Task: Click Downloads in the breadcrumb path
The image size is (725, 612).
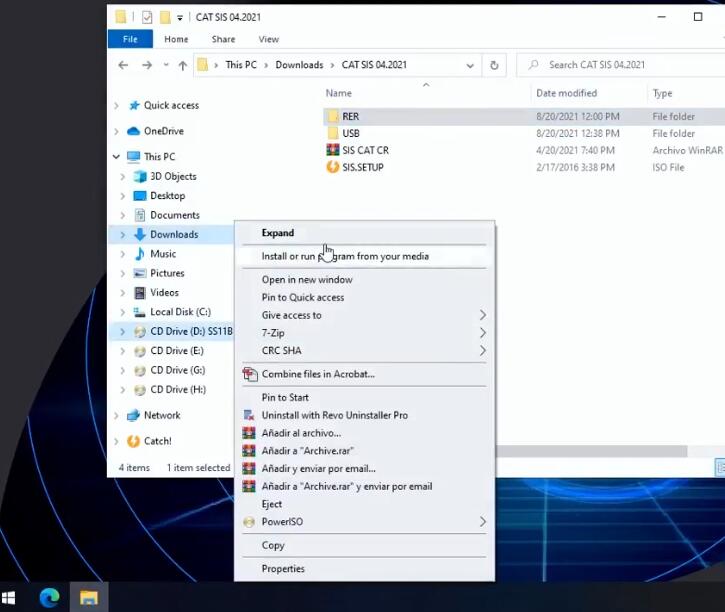Action: 299,65
